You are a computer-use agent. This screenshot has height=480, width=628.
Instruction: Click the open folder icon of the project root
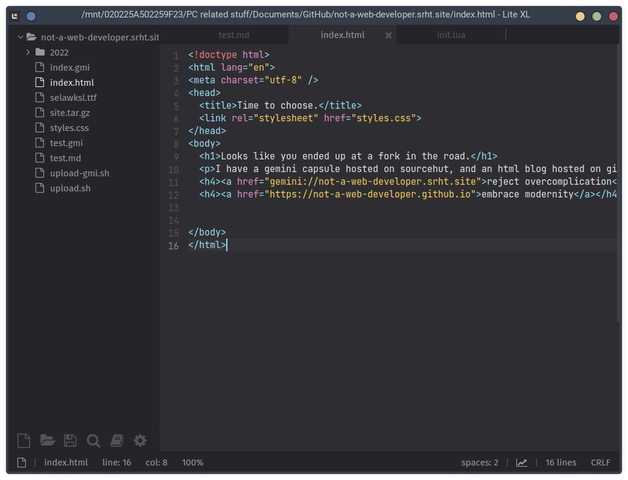(31, 37)
